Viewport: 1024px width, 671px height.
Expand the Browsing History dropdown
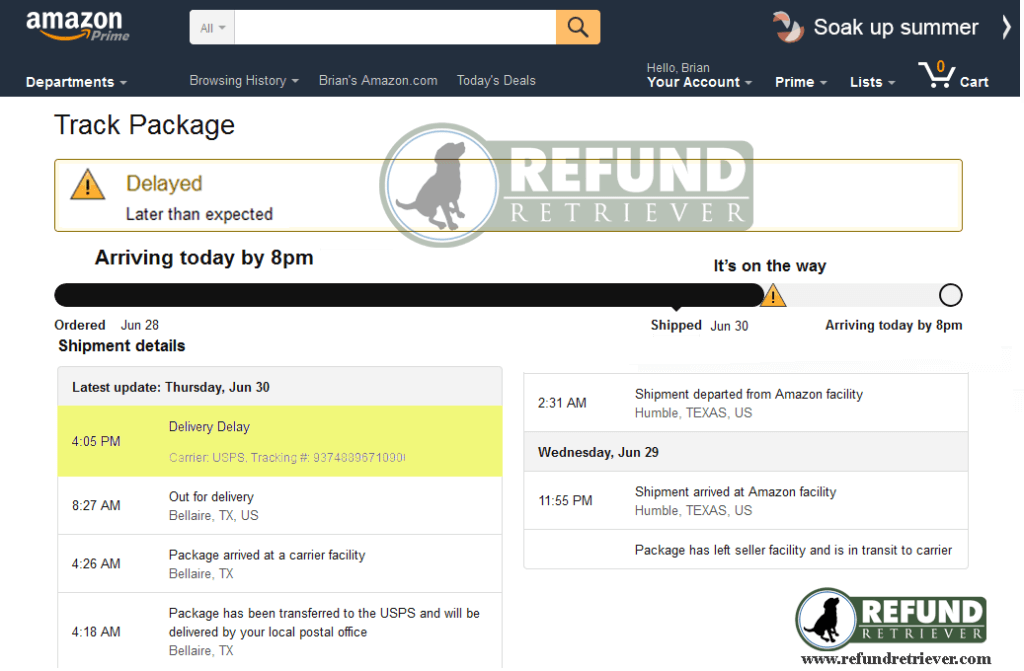click(x=244, y=80)
